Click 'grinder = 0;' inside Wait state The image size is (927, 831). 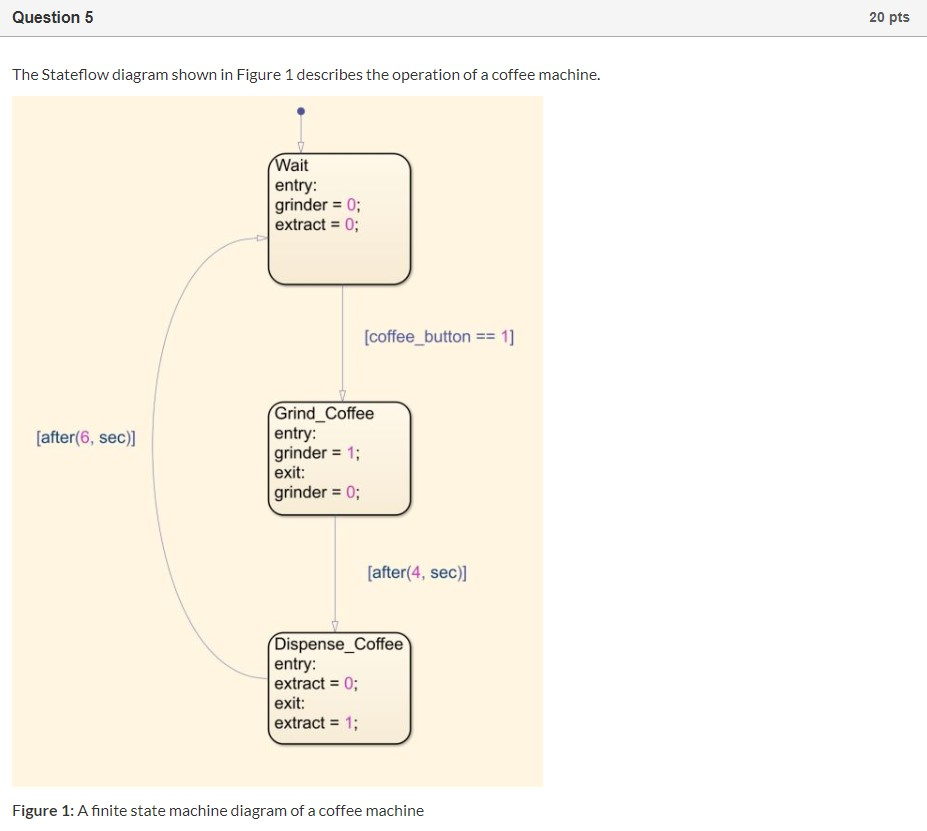pos(317,205)
